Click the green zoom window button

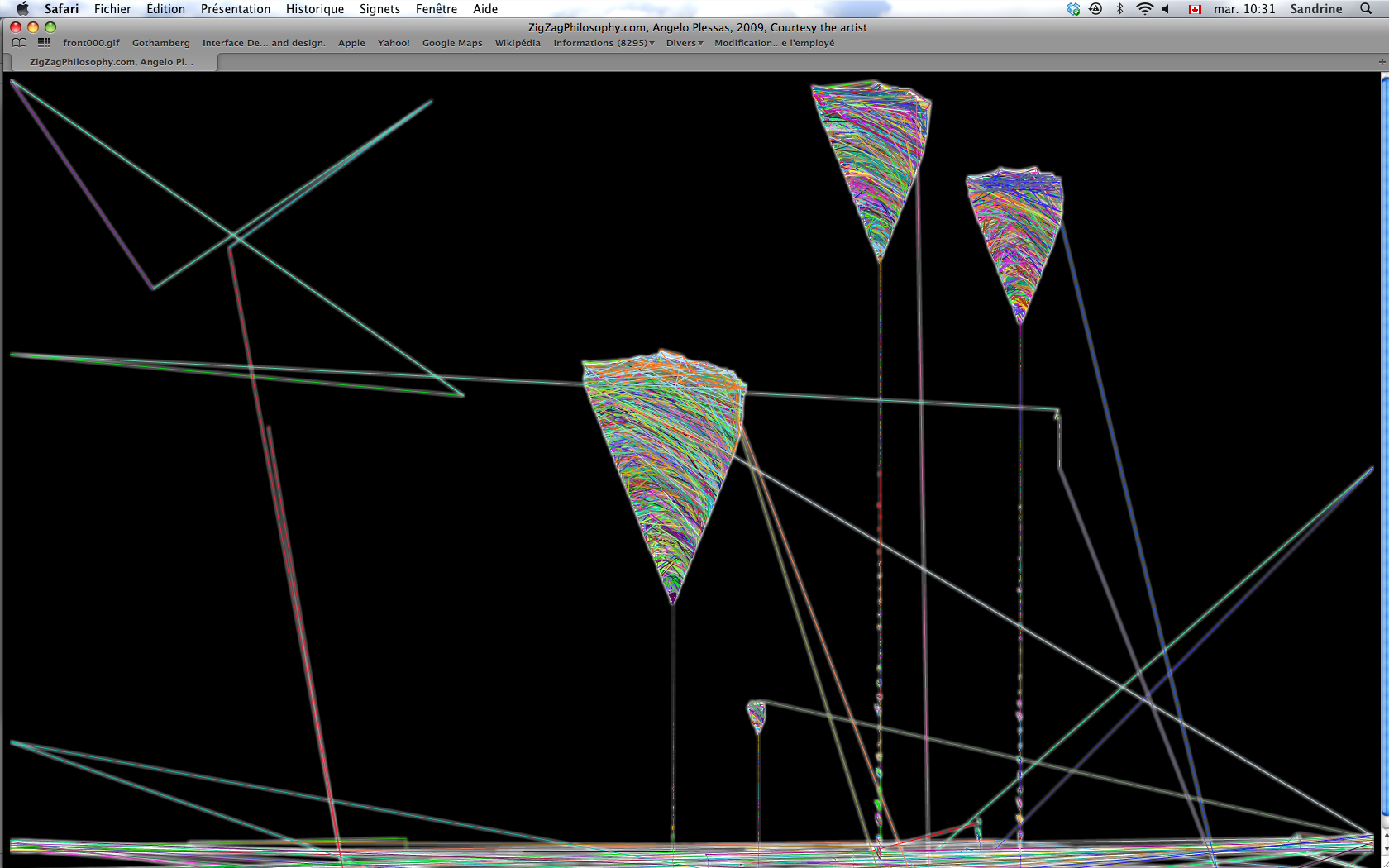click(50, 27)
